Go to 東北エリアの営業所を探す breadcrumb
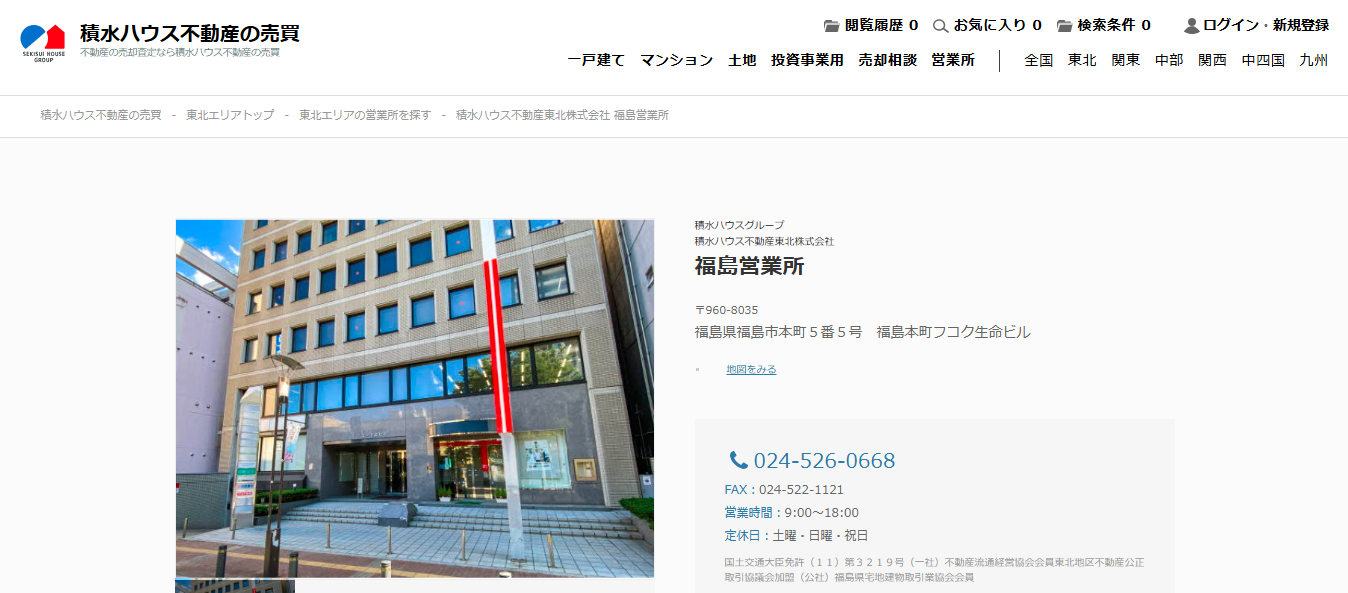This screenshot has width=1348, height=593. click(x=365, y=115)
